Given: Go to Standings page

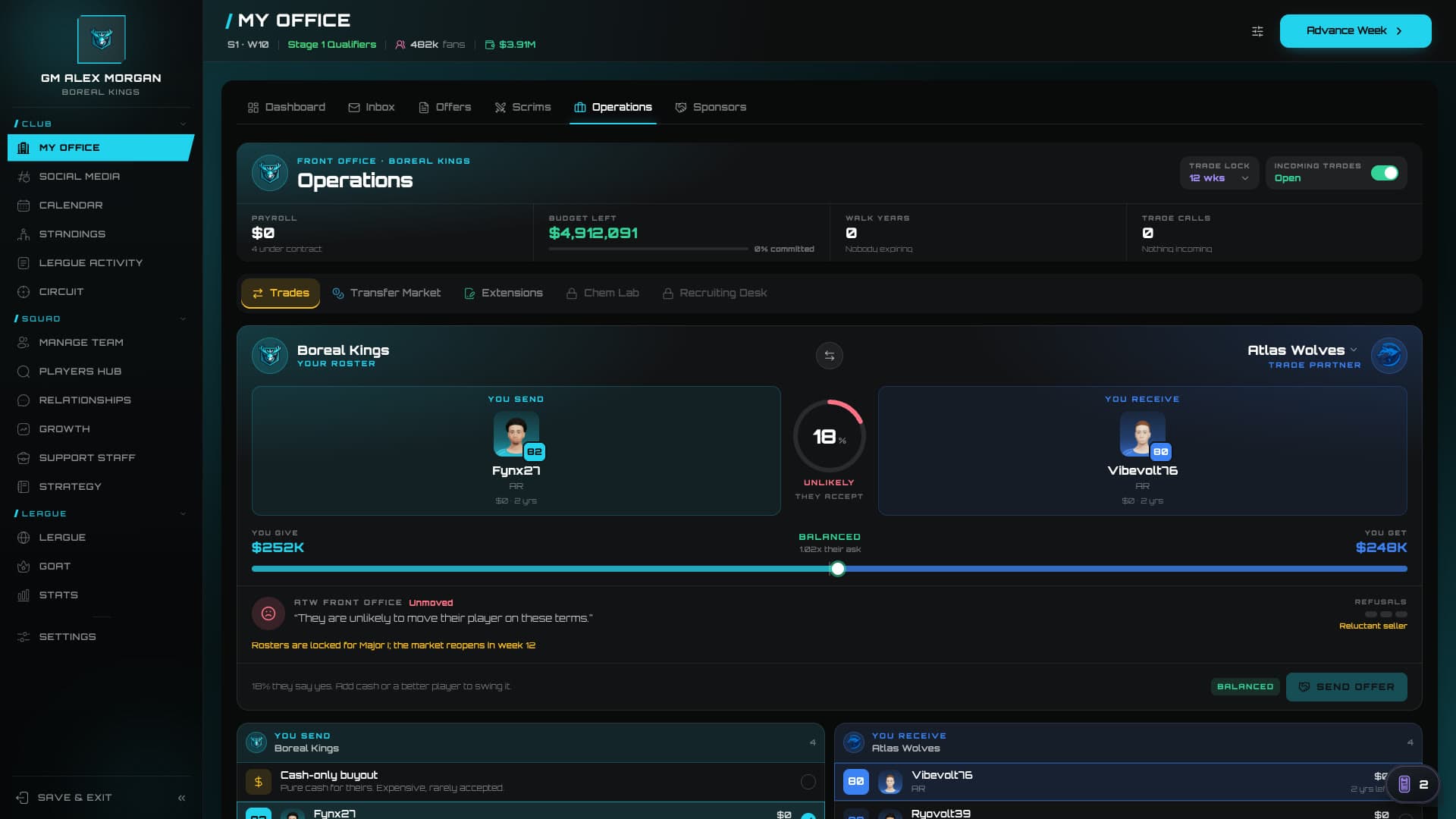Looking at the screenshot, I should pos(101,234).
